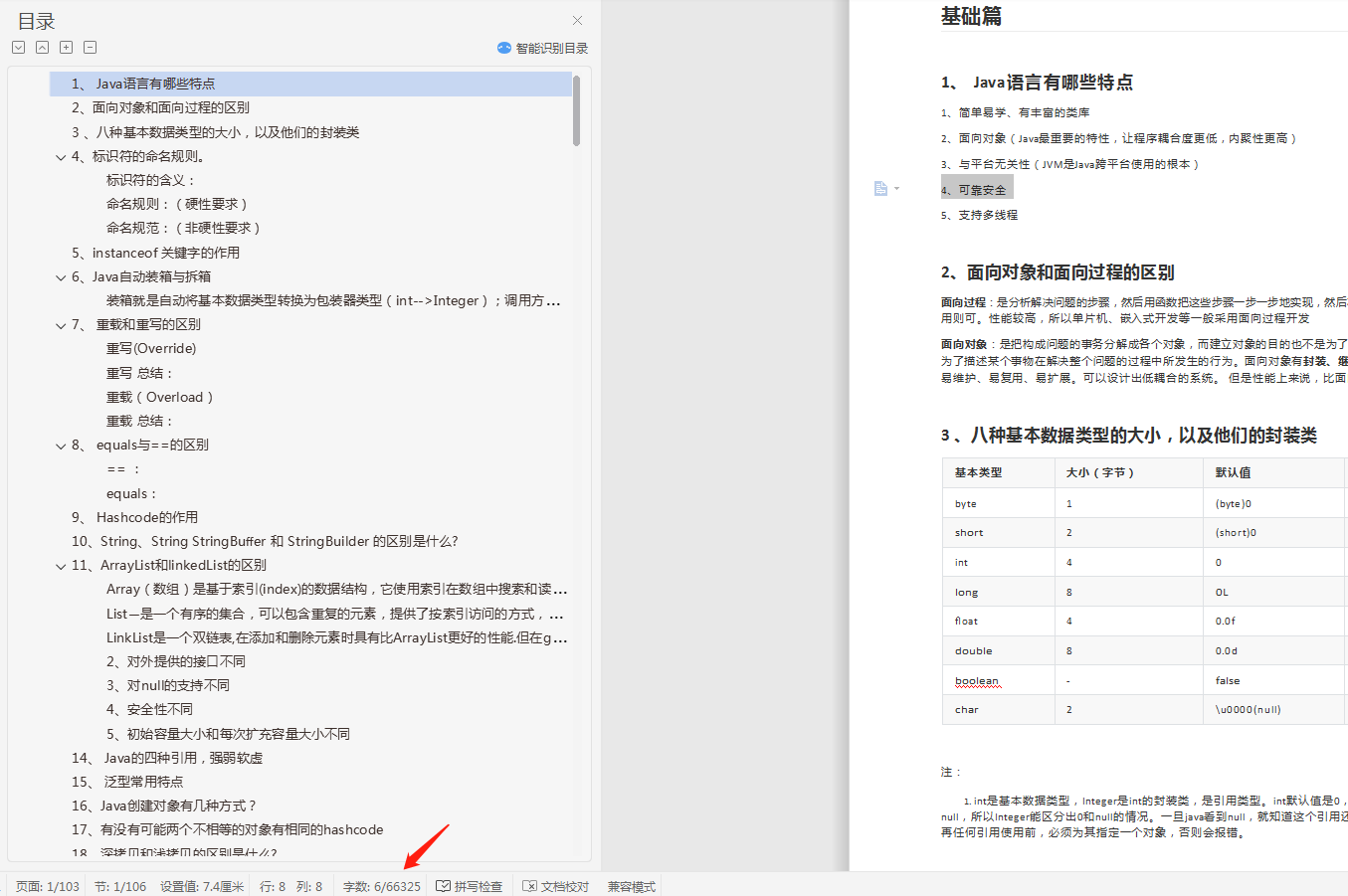Jump to 重写 总结： sub-entry
The width and height of the screenshot is (1348, 896).
point(140,373)
